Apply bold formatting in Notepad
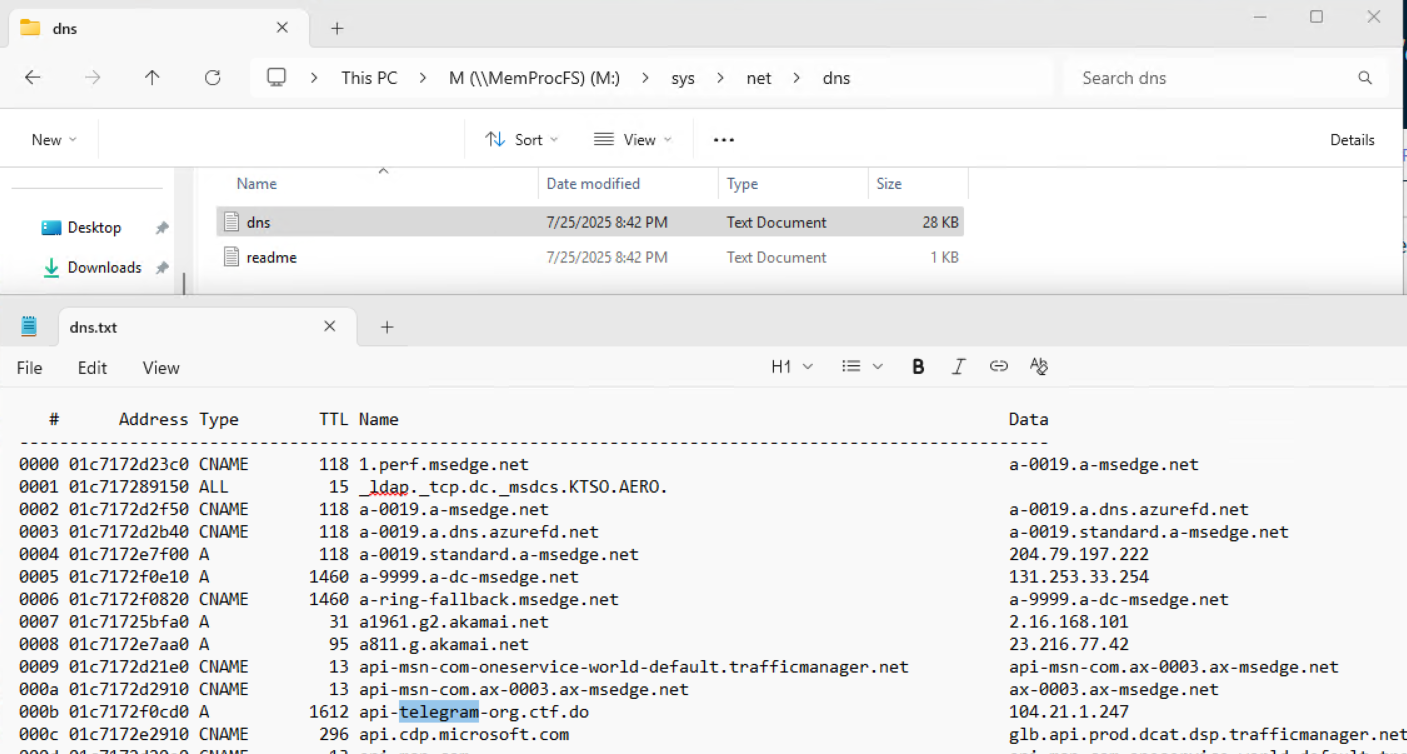This screenshot has height=754, width=1407. [x=918, y=367]
